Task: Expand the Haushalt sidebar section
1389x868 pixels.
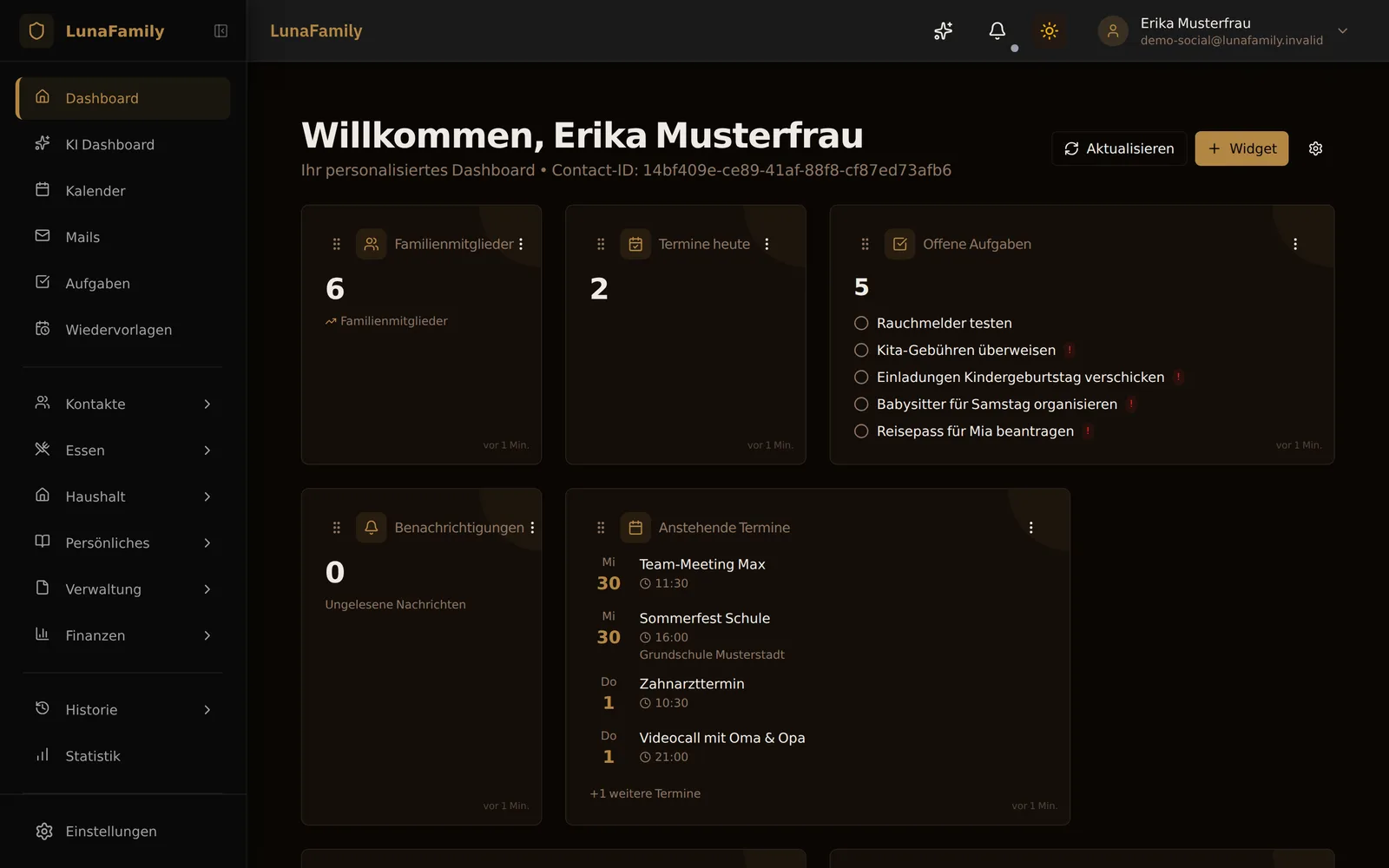Action: 122,496
